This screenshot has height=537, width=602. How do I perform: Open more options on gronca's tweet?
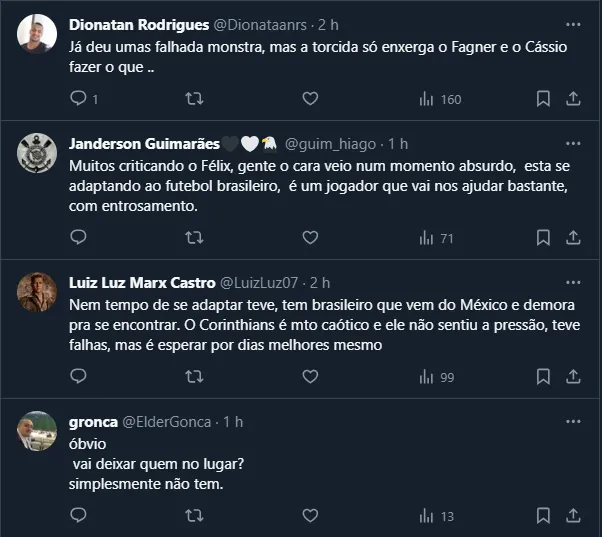point(573,421)
